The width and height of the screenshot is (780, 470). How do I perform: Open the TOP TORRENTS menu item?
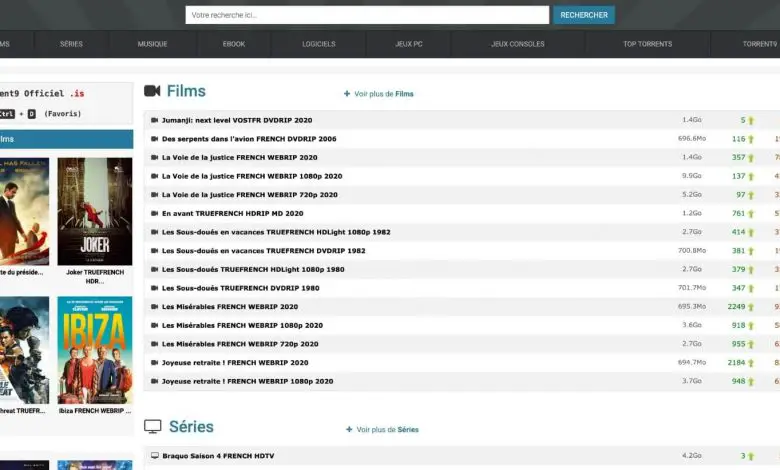coord(648,44)
